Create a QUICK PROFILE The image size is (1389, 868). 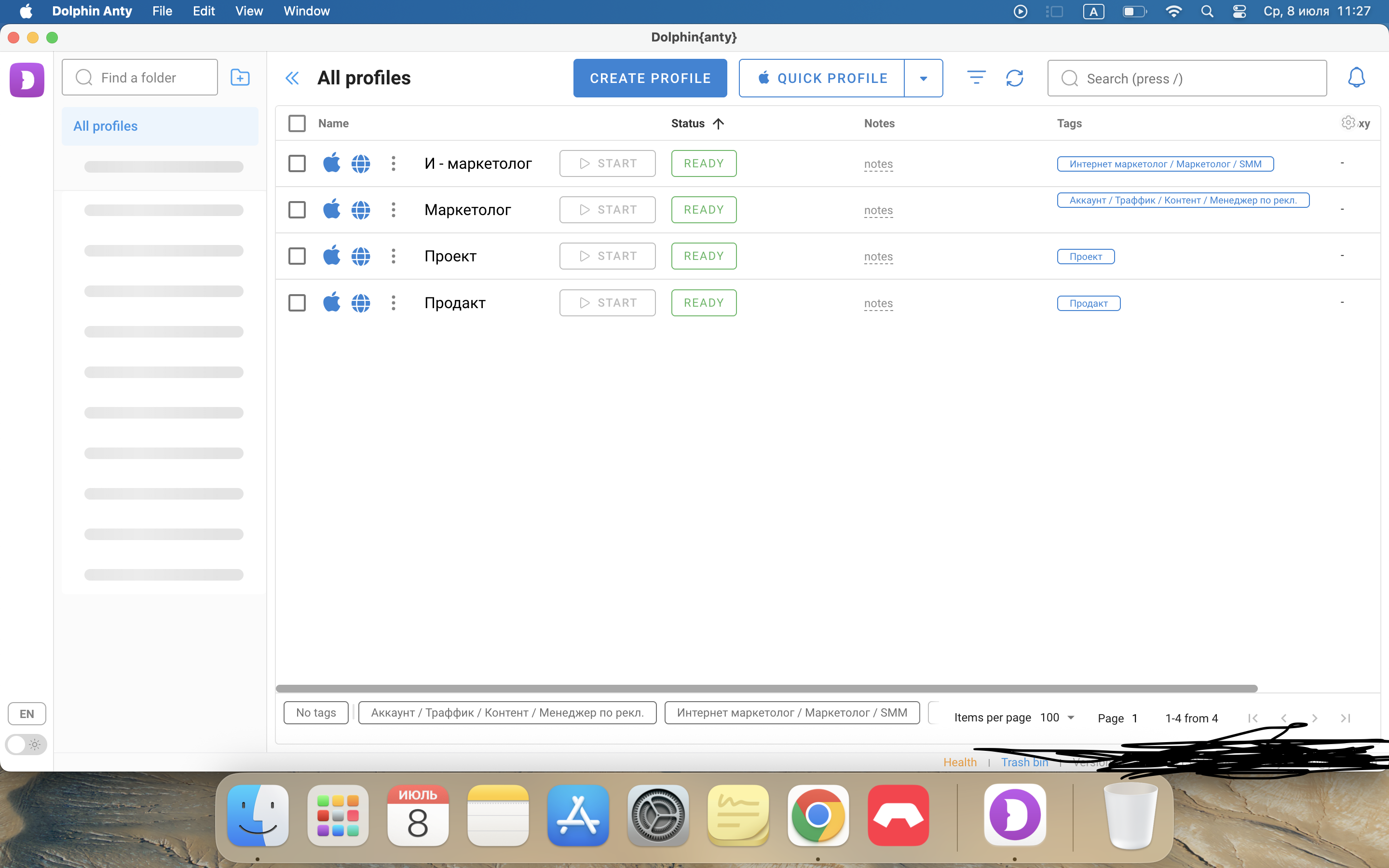(x=822, y=78)
